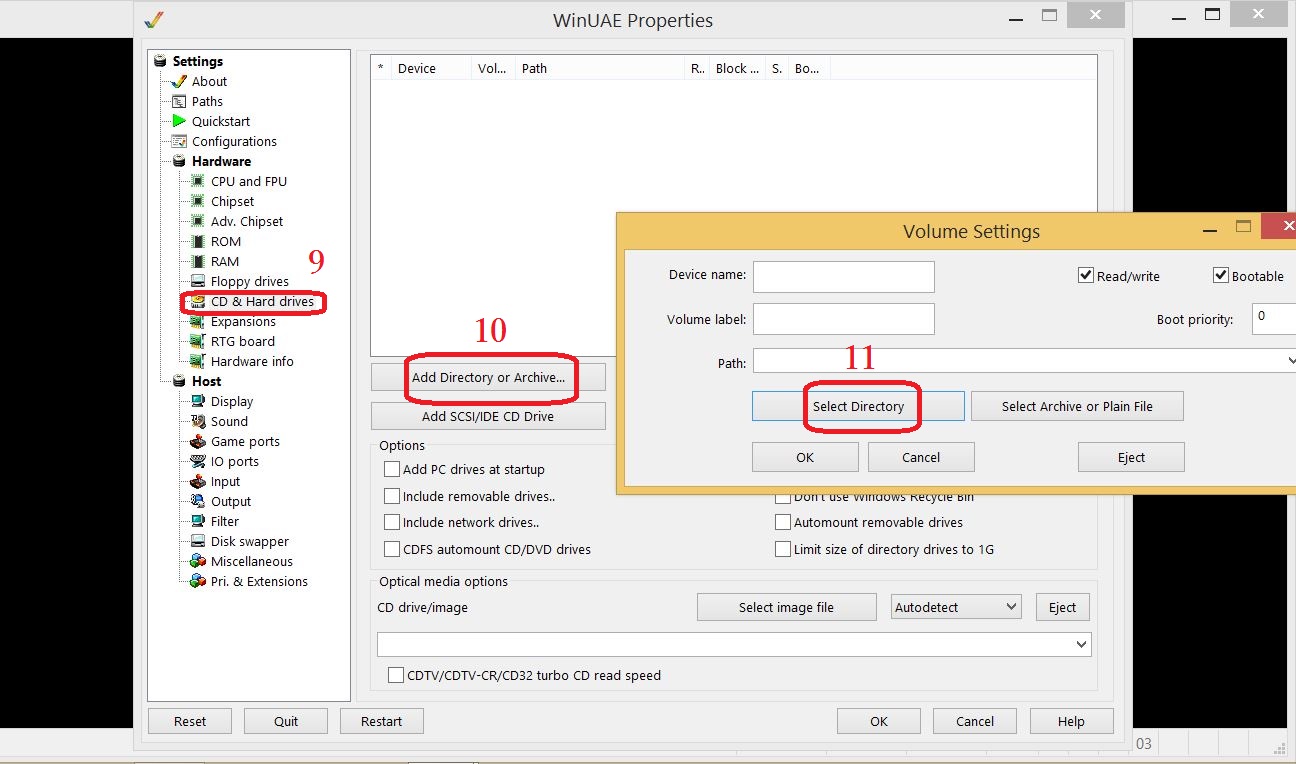The height and width of the screenshot is (764, 1296).
Task: Click the RTG board icon
Action: 198,341
